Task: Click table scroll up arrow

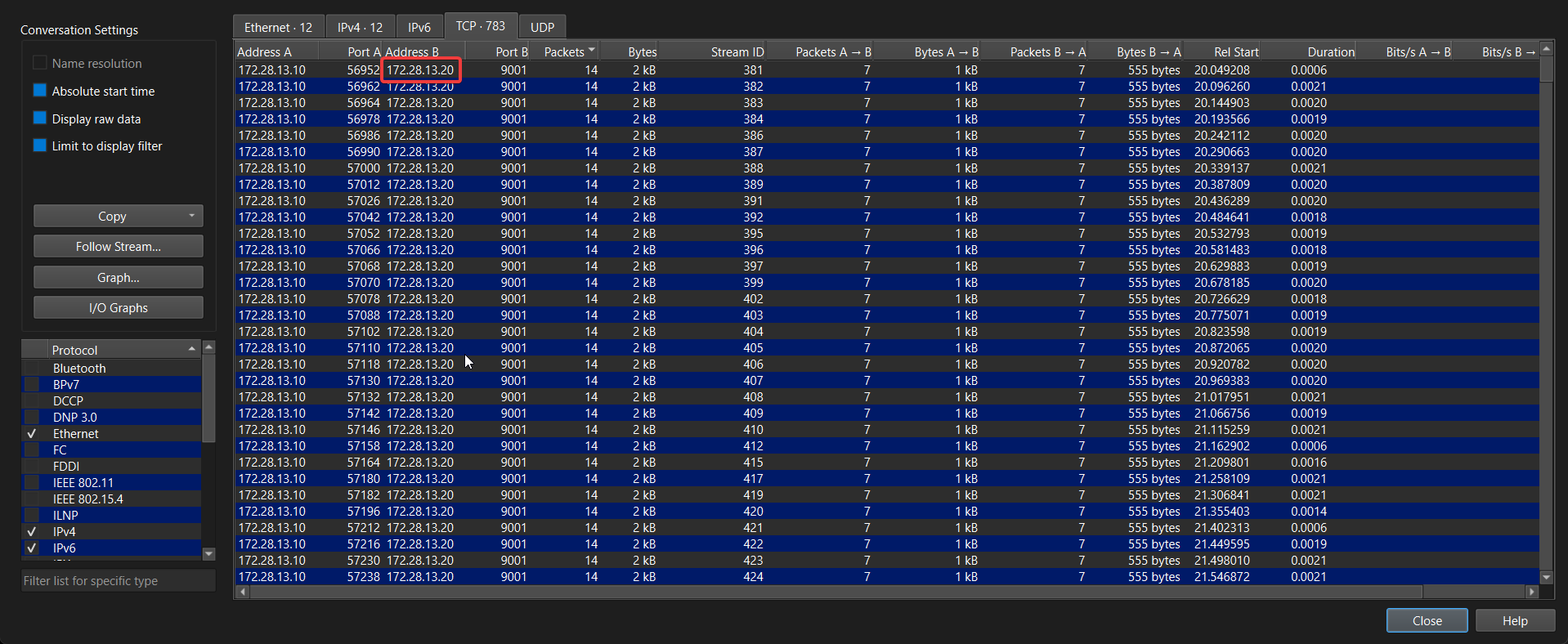Action: tap(1546, 49)
